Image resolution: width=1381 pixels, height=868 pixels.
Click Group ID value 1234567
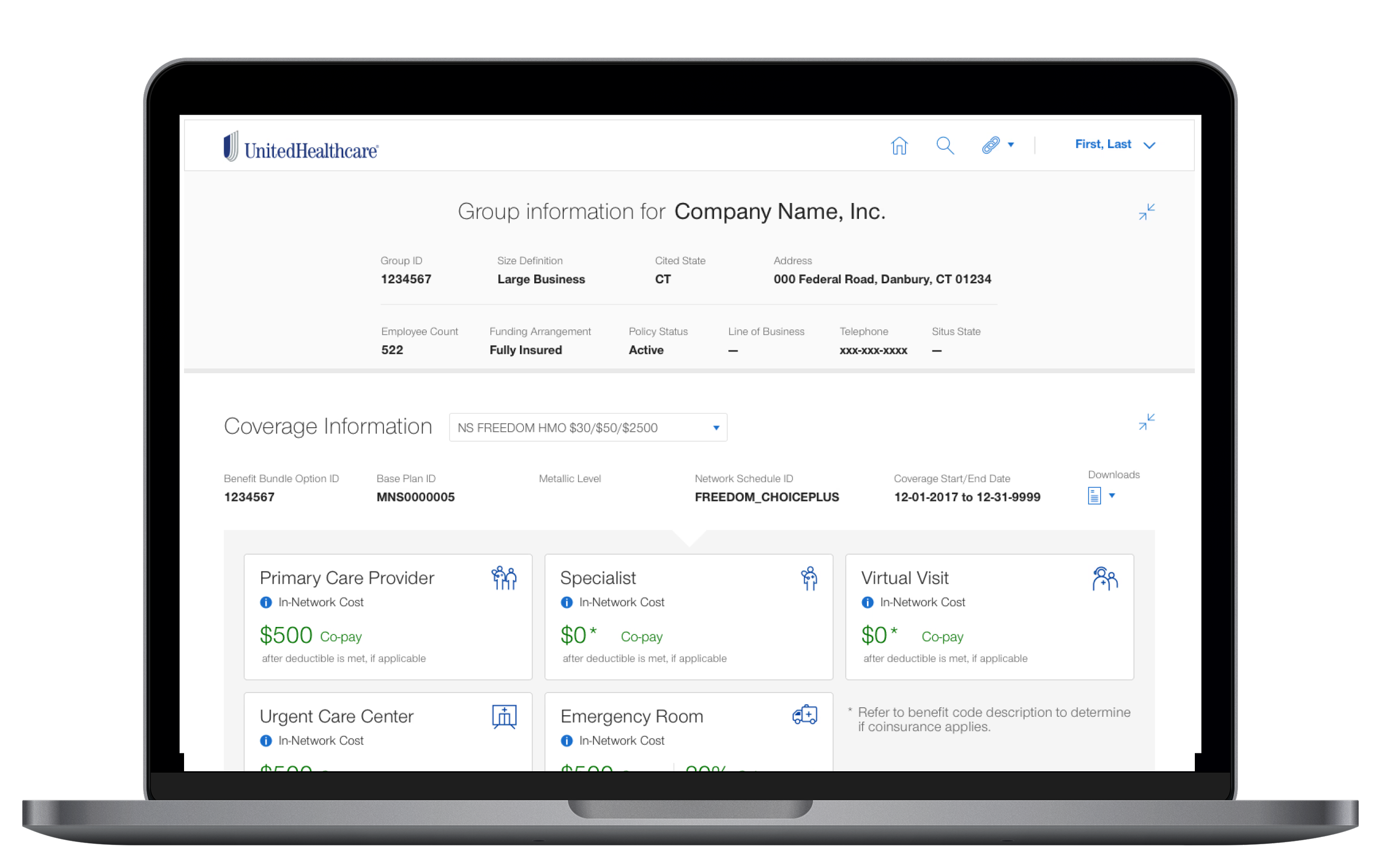[x=406, y=279]
